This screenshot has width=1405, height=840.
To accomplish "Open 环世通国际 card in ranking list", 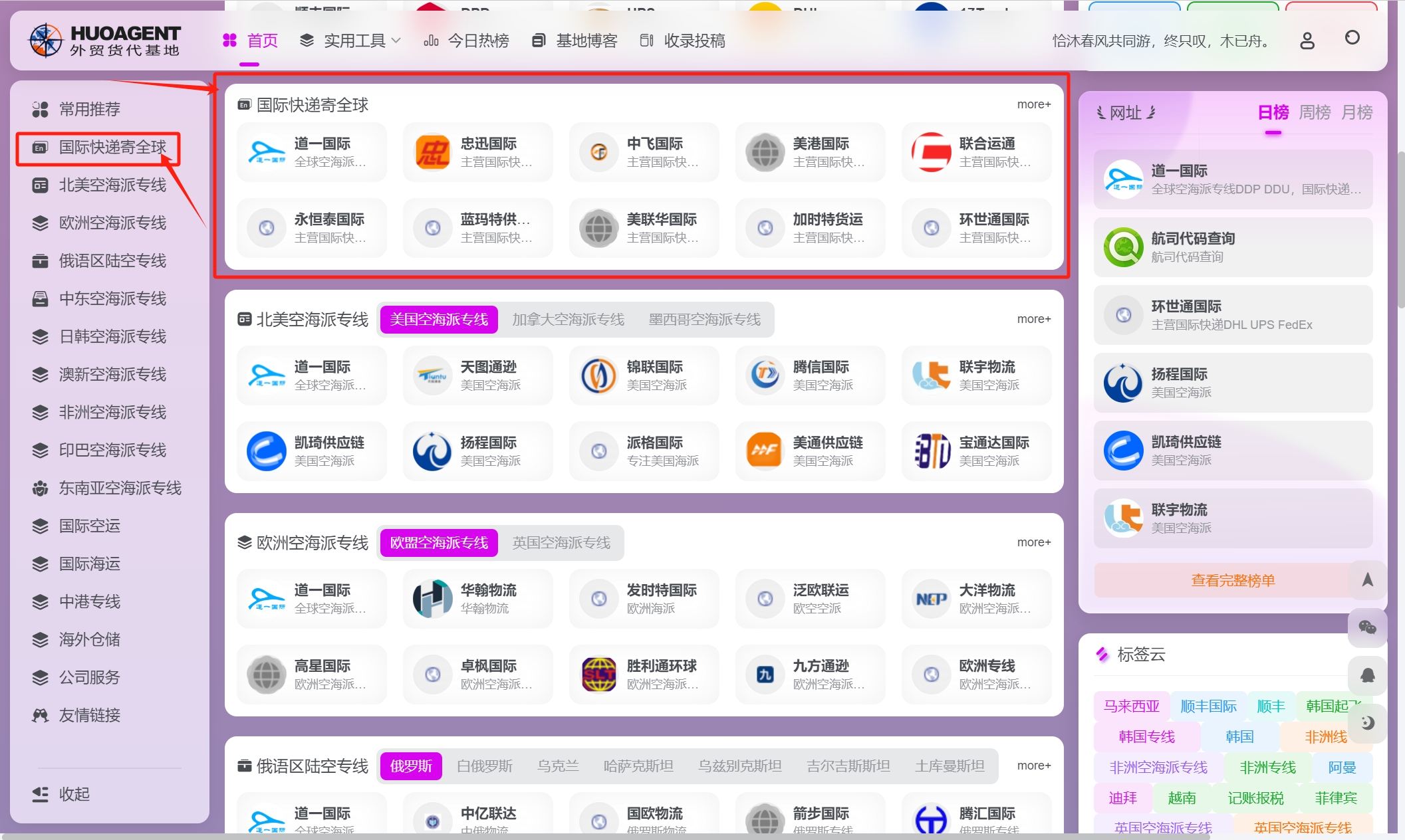I will point(1233,315).
